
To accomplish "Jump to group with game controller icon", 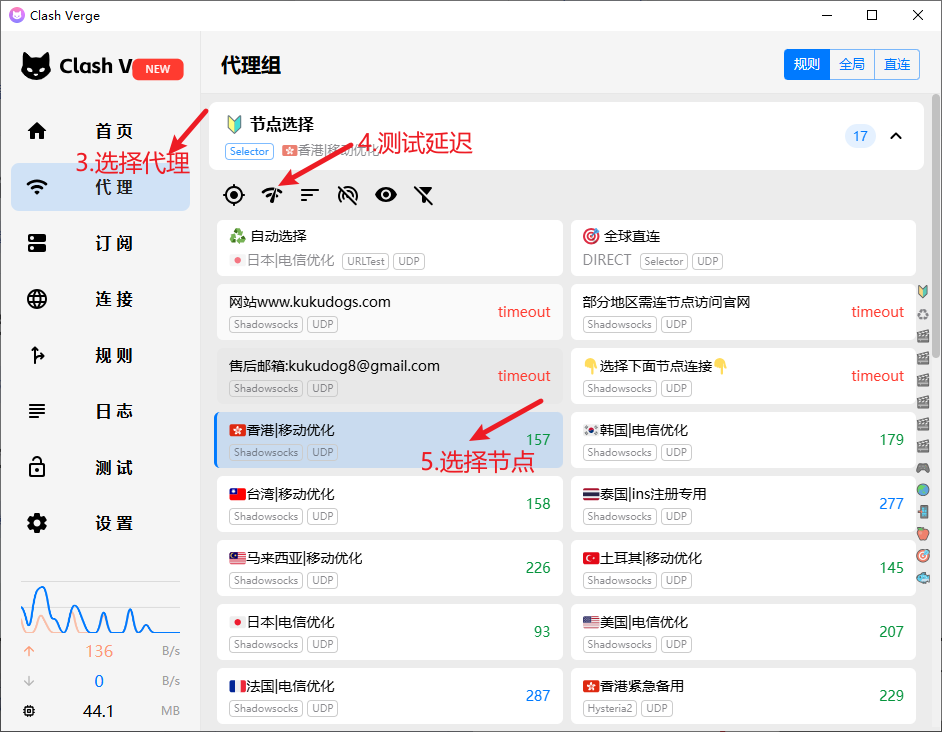I will tap(923, 468).
